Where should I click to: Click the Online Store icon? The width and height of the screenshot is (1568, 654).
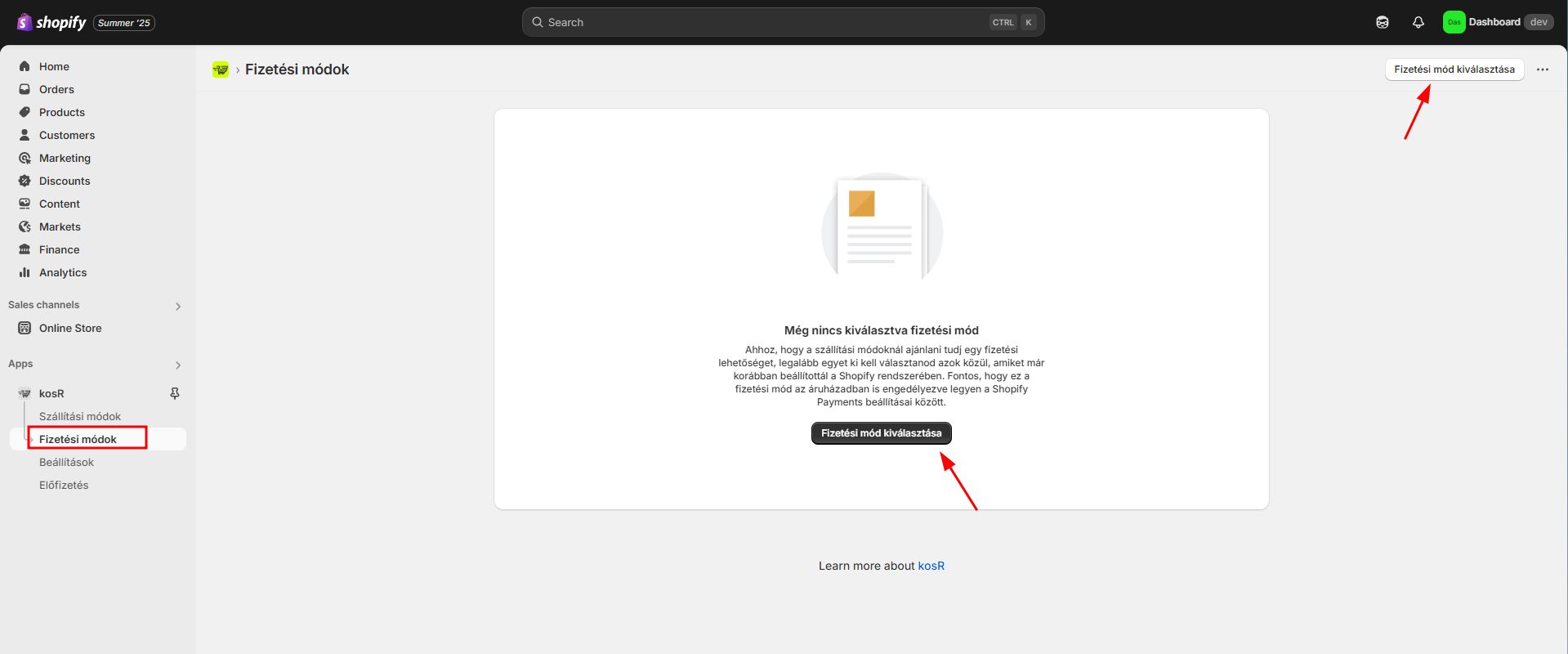(x=25, y=328)
